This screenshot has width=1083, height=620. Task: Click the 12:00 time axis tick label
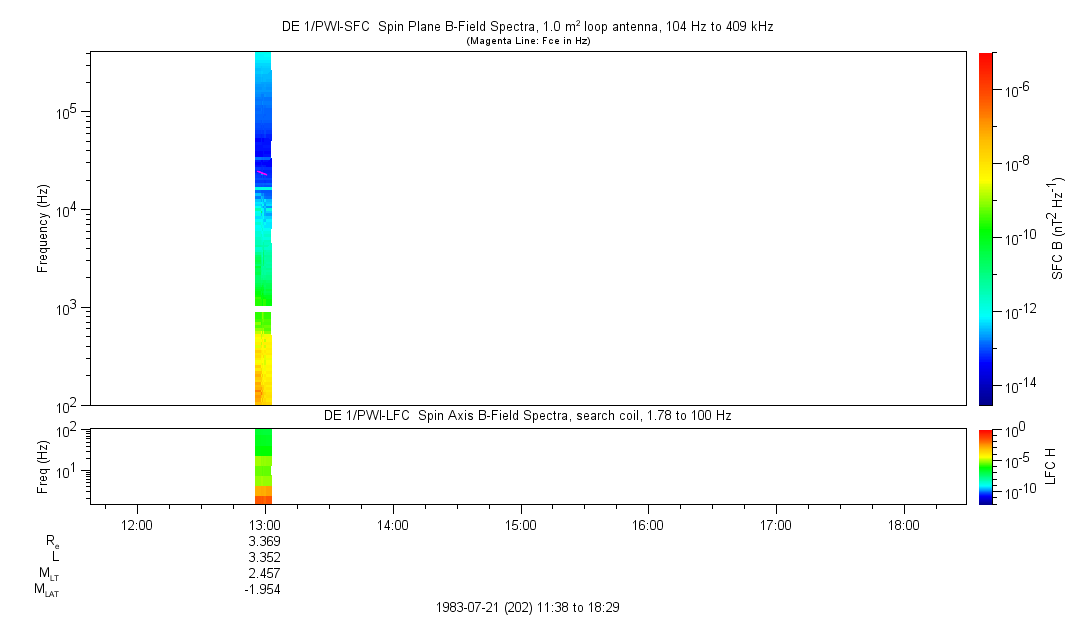click(x=136, y=524)
